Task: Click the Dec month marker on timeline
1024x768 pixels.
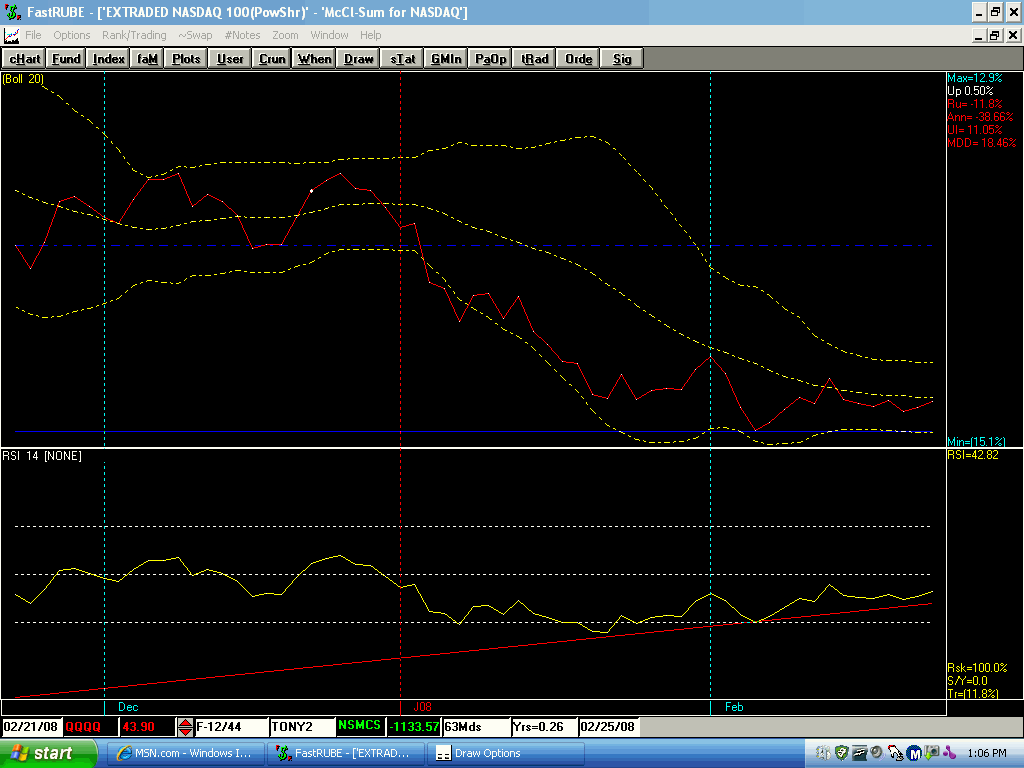Action: pos(128,707)
